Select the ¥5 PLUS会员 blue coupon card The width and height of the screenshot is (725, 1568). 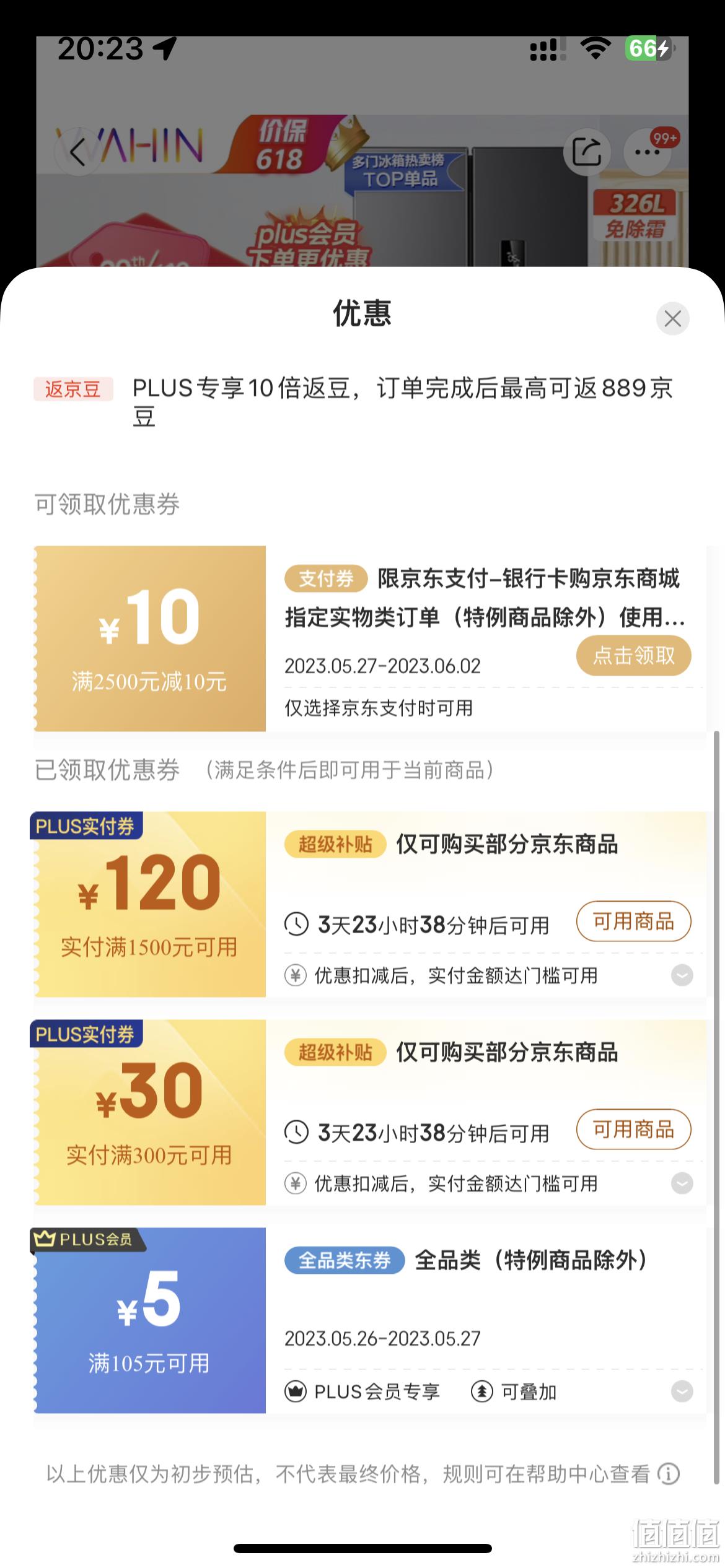149,1320
